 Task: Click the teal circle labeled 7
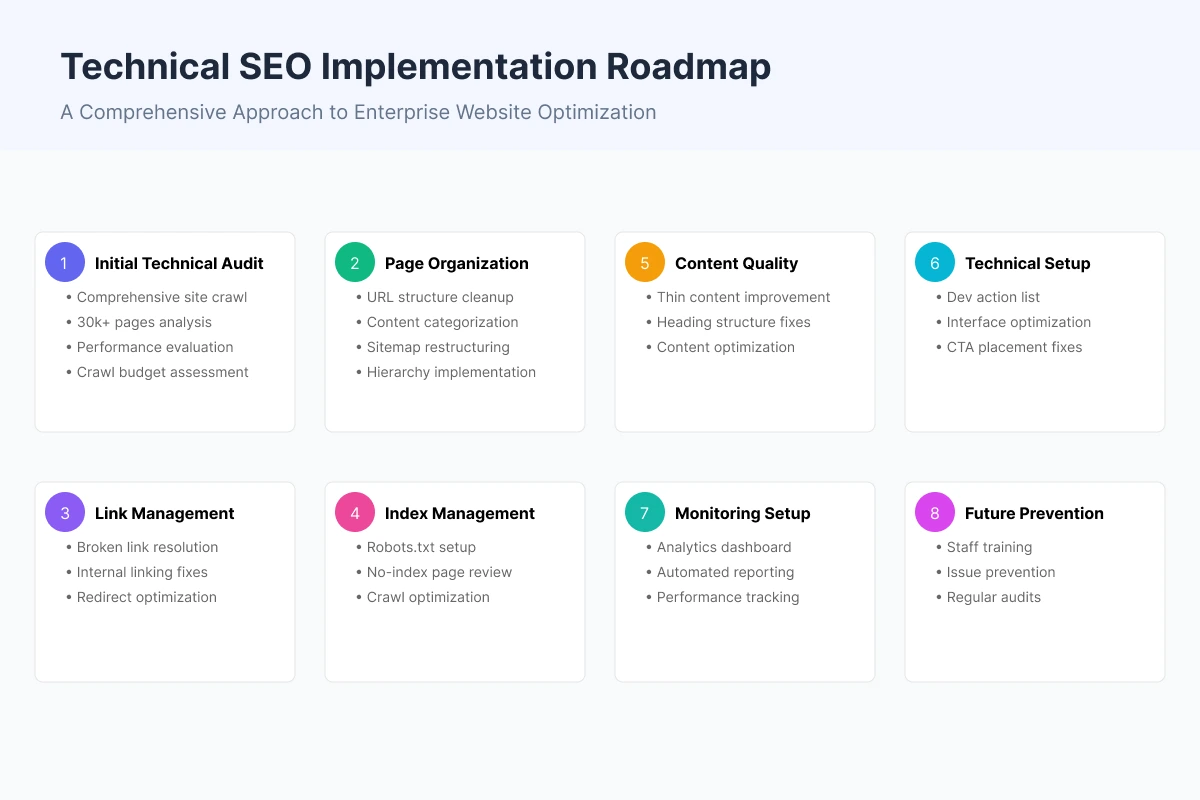point(644,512)
